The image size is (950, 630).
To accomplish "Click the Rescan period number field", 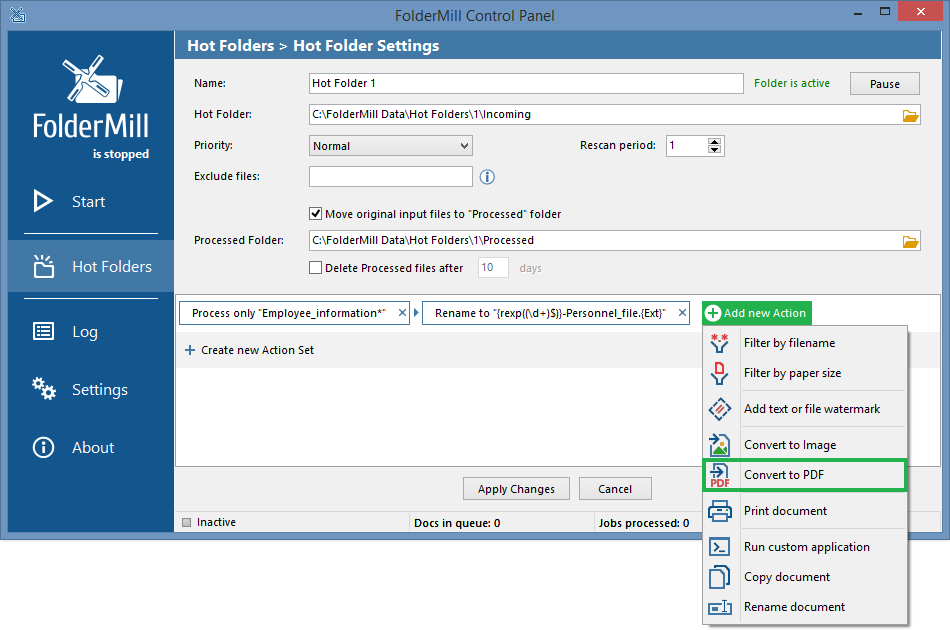I will (686, 145).
